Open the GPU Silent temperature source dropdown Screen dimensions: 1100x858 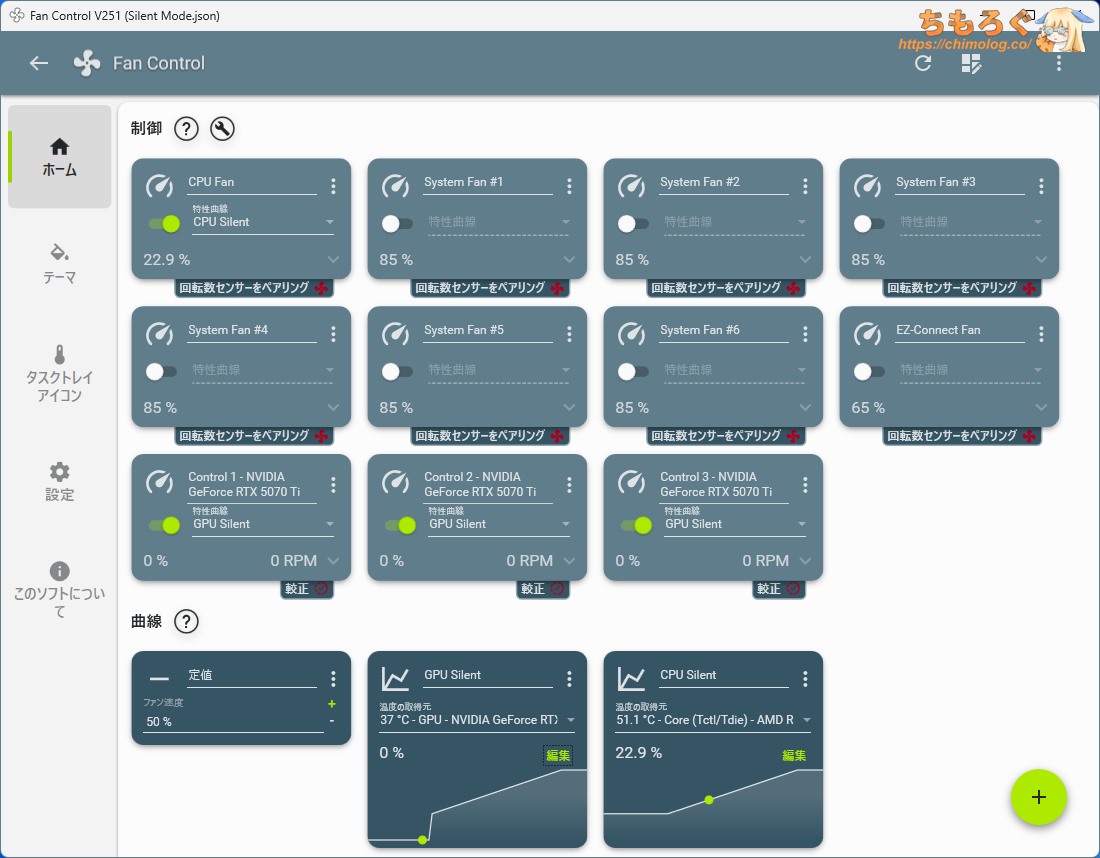[477, 720]
